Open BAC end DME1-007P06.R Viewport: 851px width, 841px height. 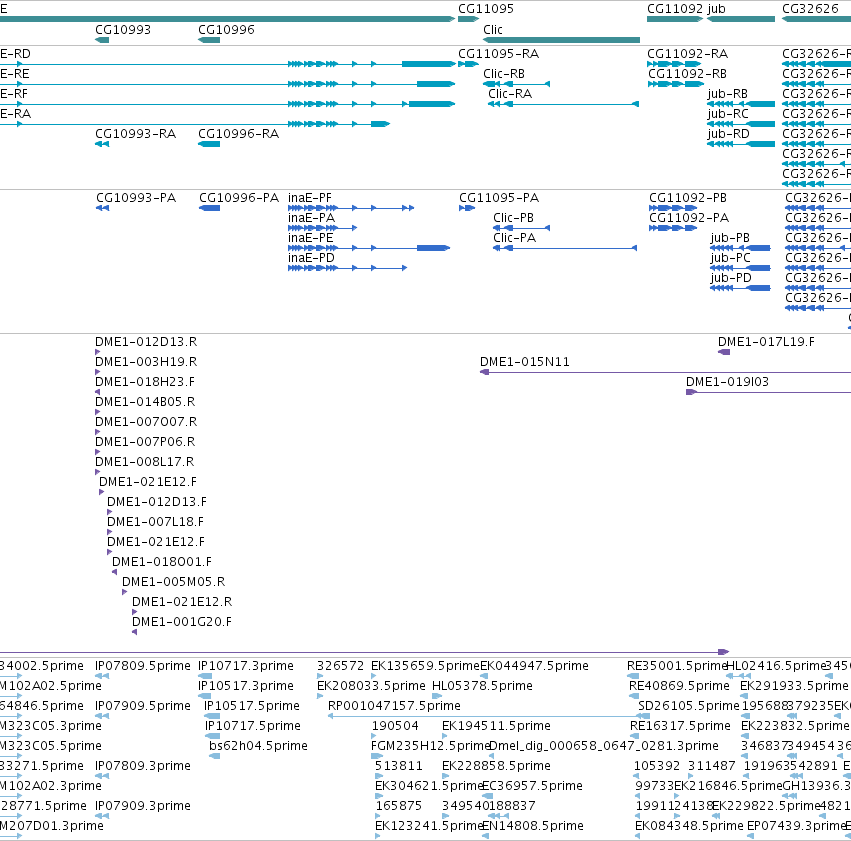pos(98,453)
